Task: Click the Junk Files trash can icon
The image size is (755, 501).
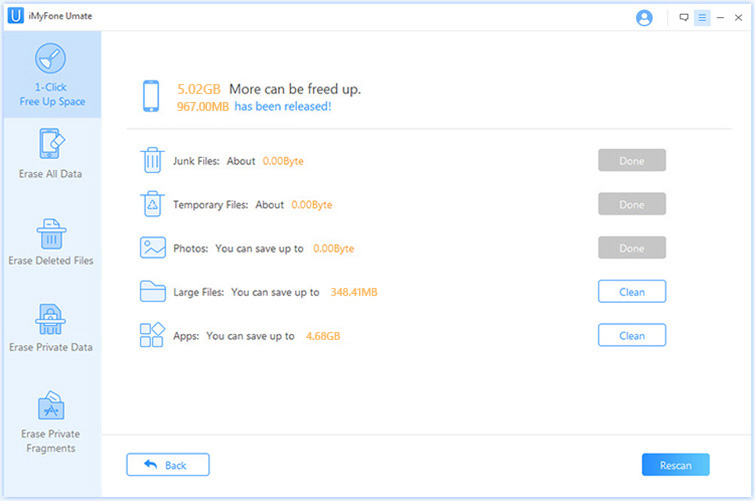Action: 152,160
